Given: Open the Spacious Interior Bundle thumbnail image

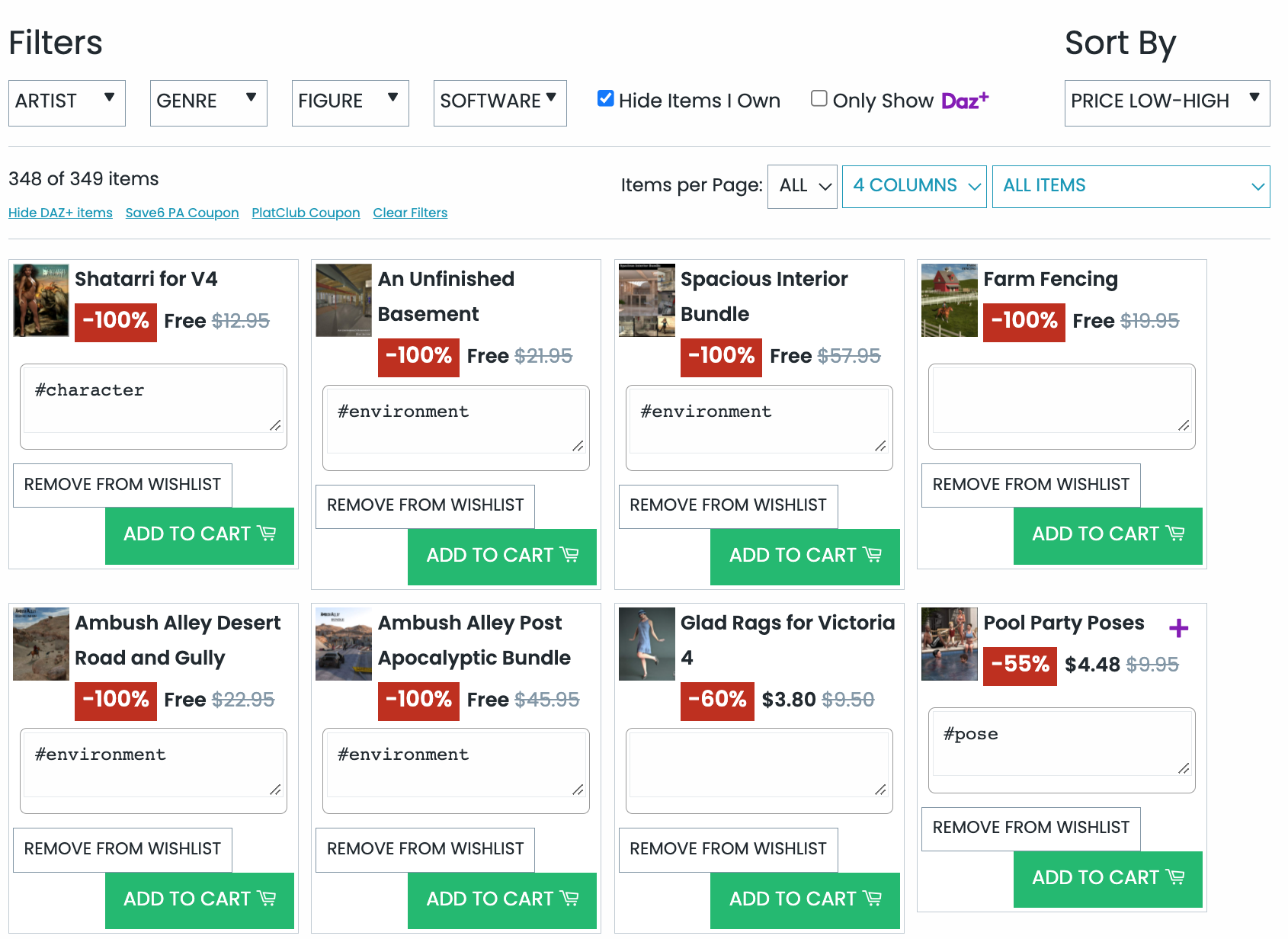Looking at the screenshot, I should (x=646, y=300).
